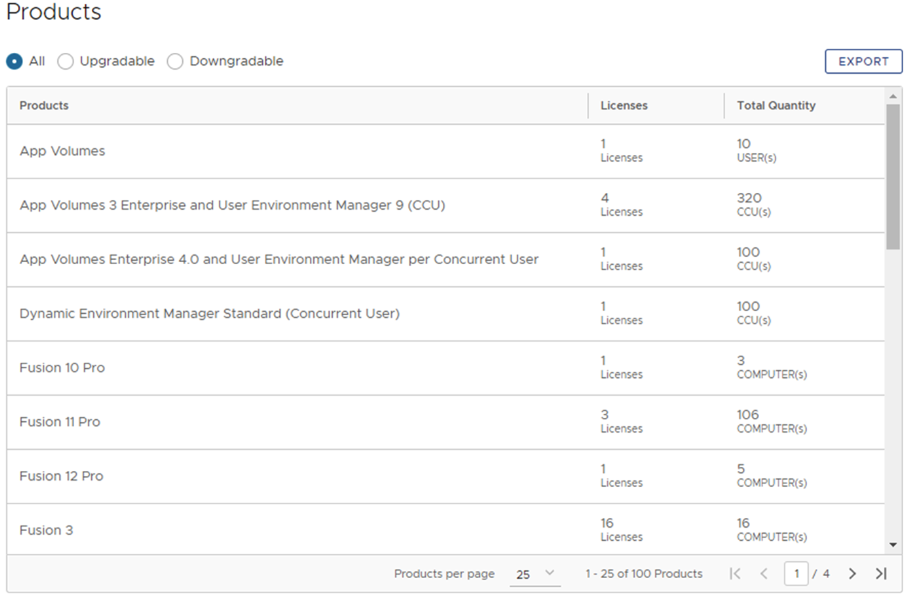Image resolution: width=907 pixels, height=597 pixels.
Task: Click the scrollbar down arrow
Action: 893,545
